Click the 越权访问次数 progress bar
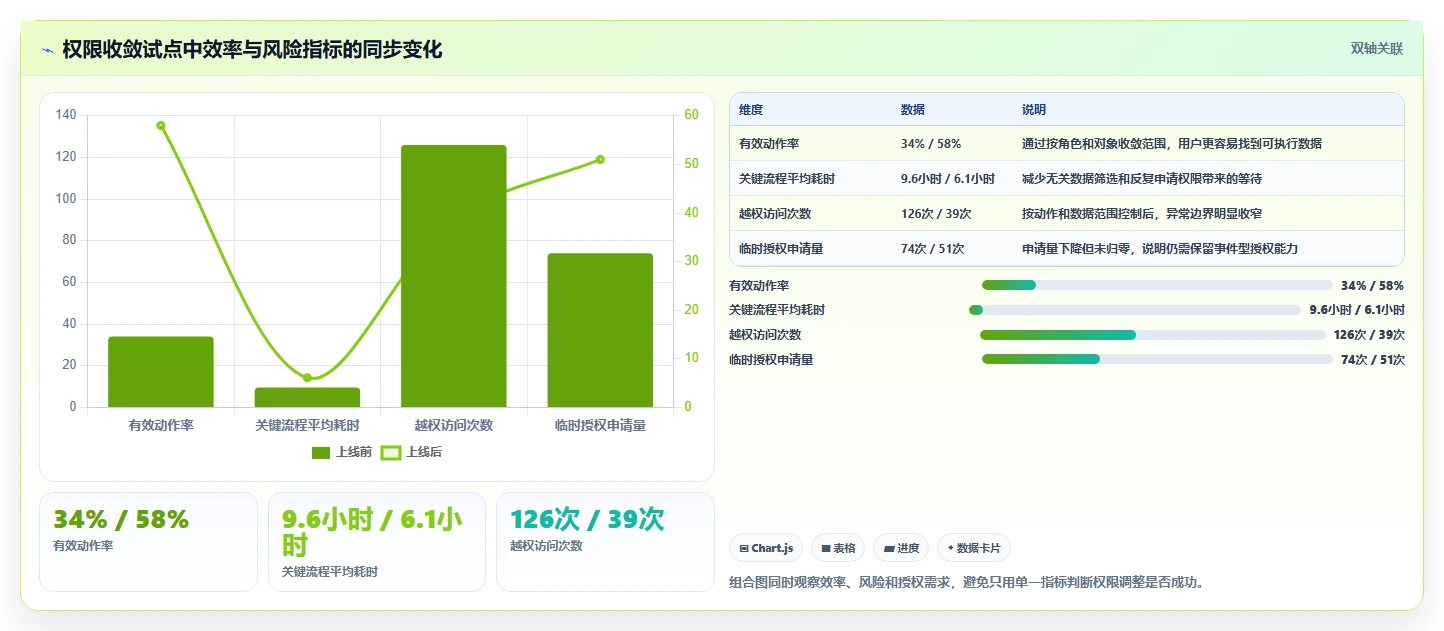Image resolution: width=1444 pixels, height=631 pixels. coord(1153,335)
